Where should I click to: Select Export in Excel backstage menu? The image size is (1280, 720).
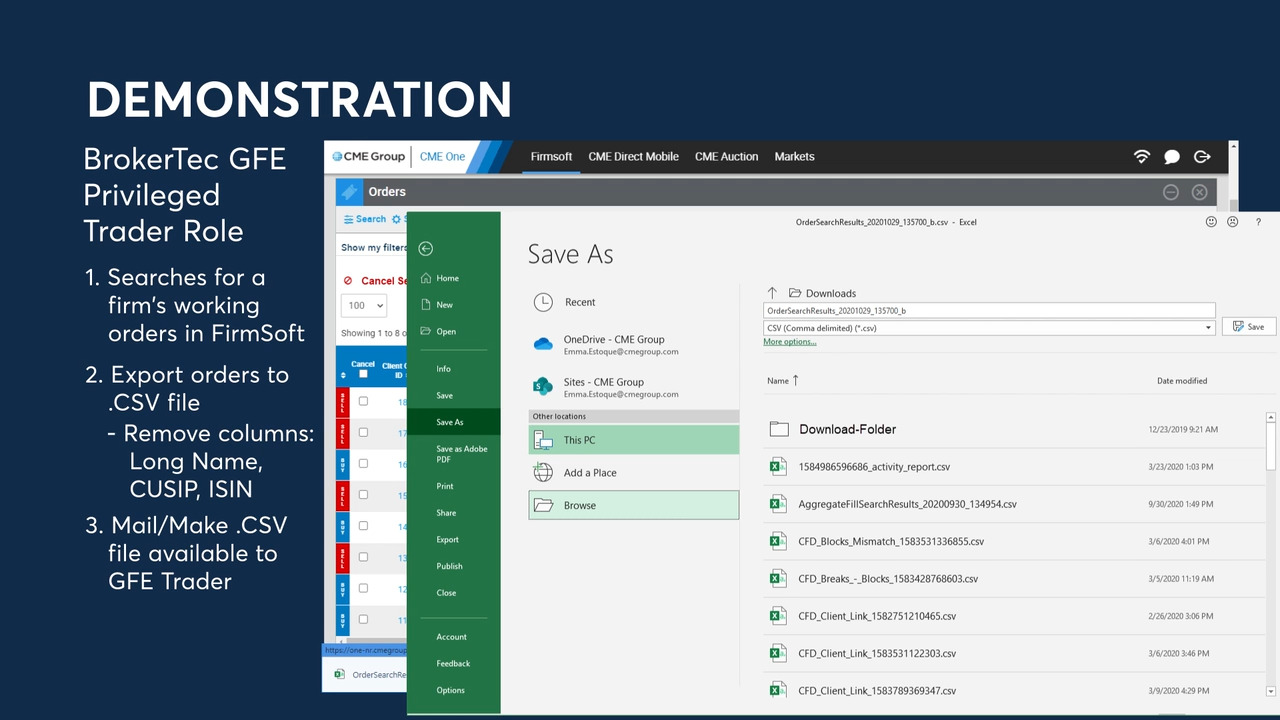point(447,540)
